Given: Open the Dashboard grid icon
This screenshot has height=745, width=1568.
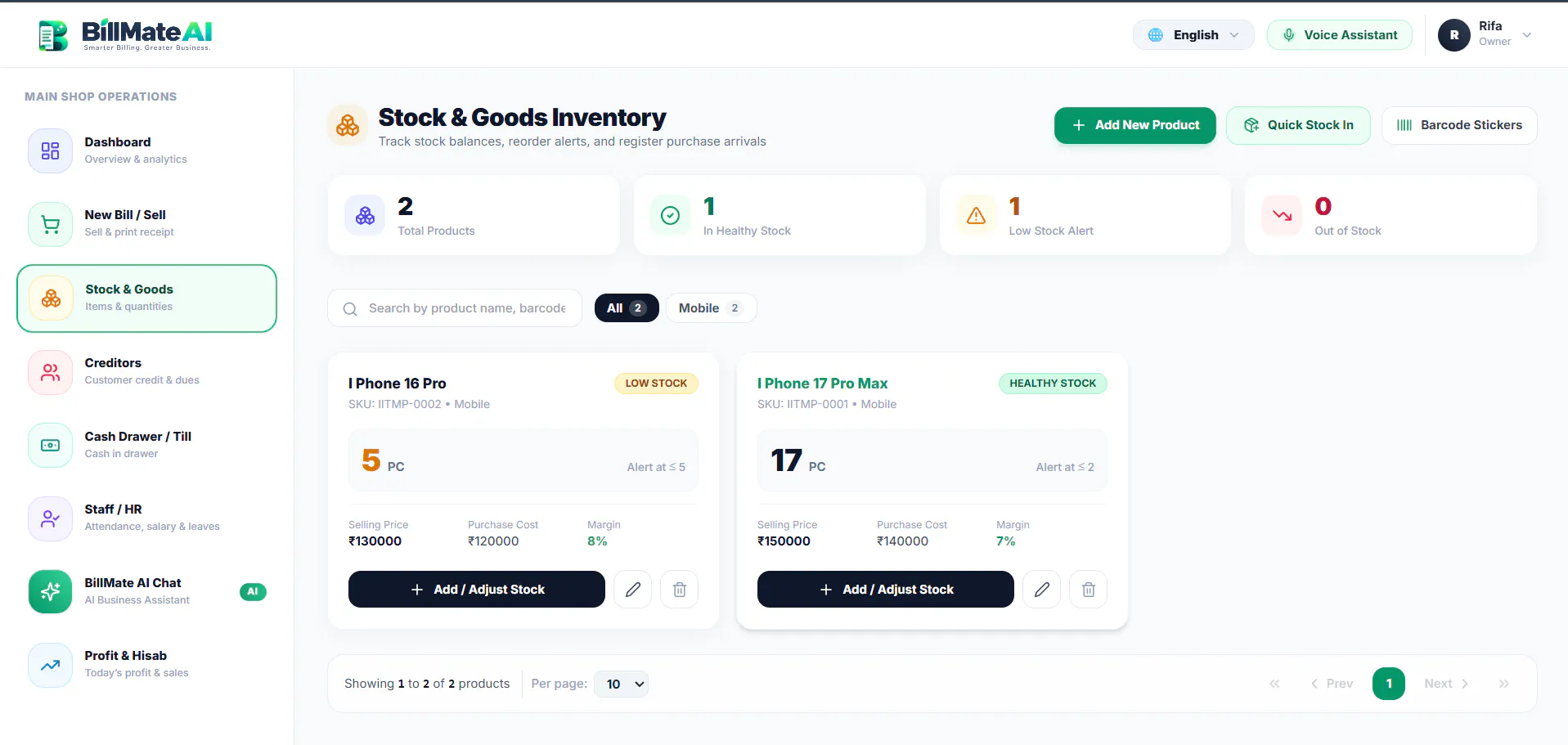Looking at the screenshot, I should (x=51, y=150).
